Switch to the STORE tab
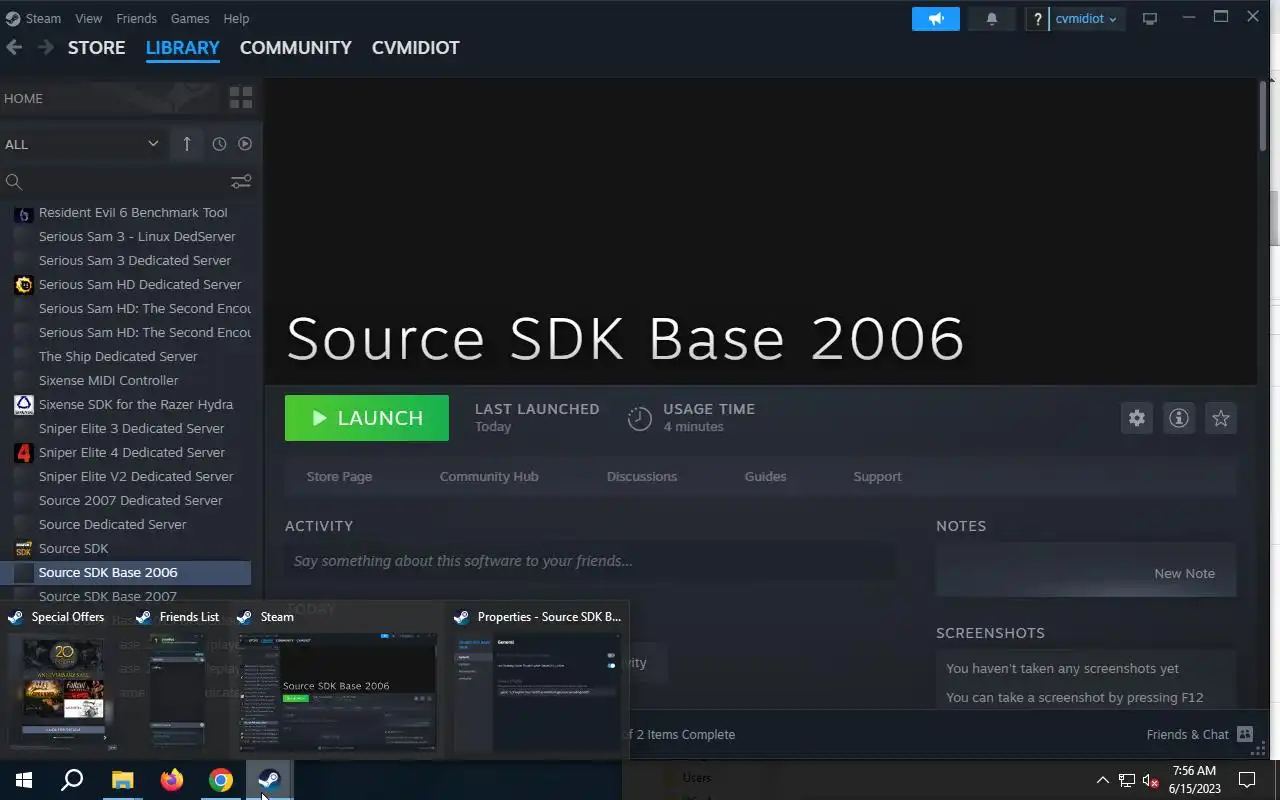 [x=96, y=47]
